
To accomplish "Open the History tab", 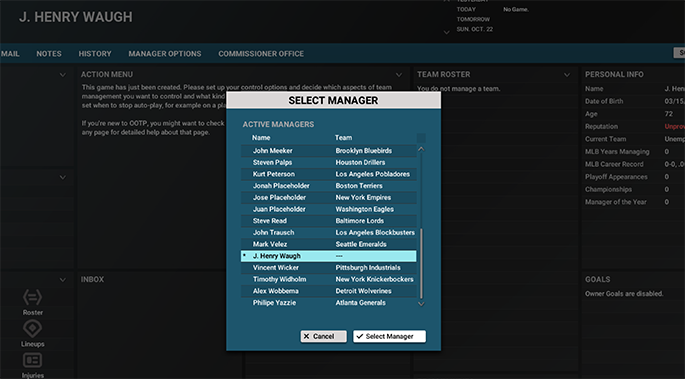I will [x=95, y=54].
